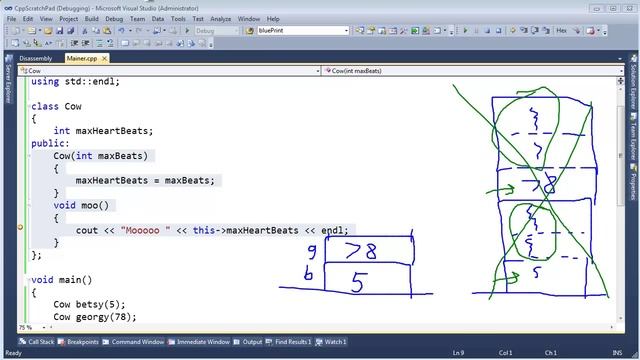
Task: Toggle Hex display button
Action: 562,31
